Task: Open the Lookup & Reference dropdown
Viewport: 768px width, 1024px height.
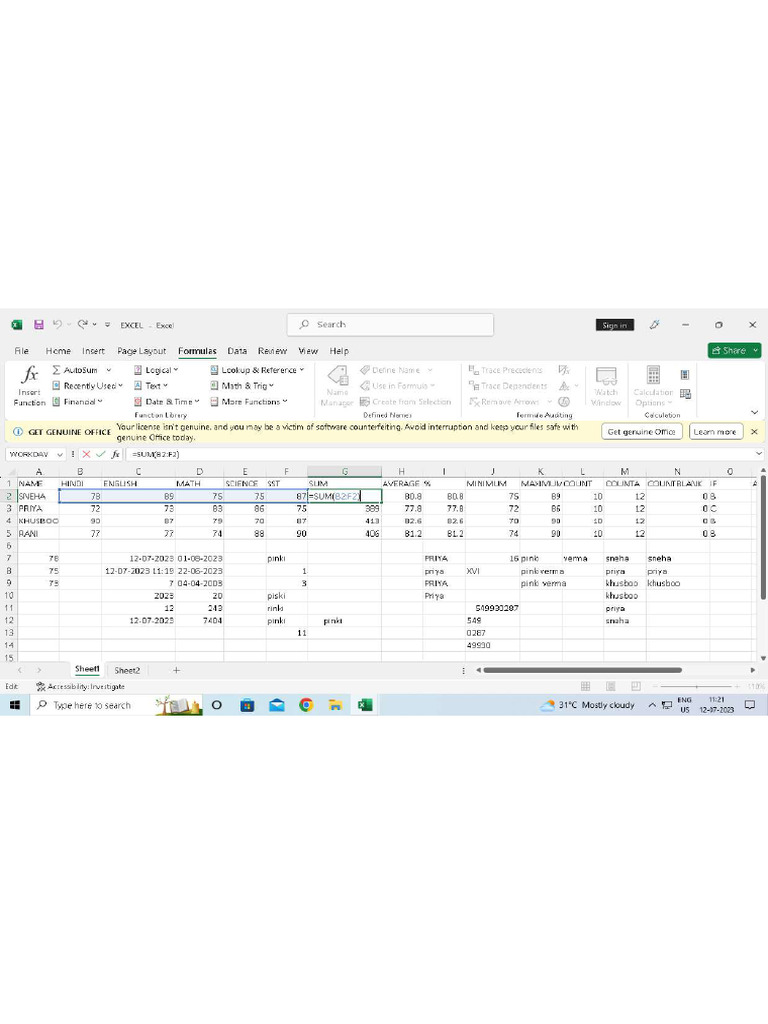Action: click(x=257, y=370)
